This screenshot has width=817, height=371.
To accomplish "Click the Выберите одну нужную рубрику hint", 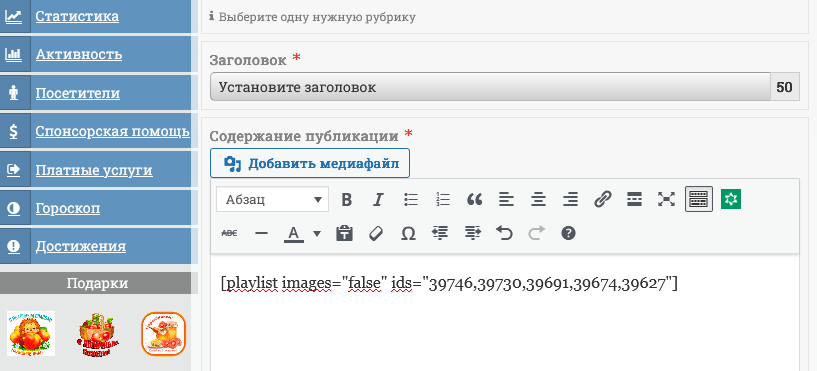I will click(317, 17).
